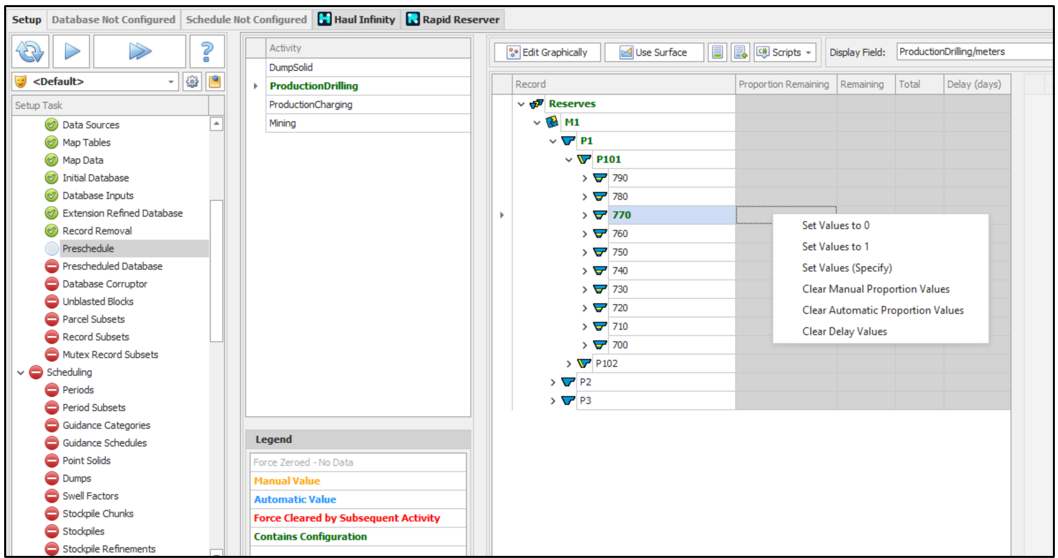Open help with the question mark icon
Screen dimensions: 1058x558
[x=207, y=52]
